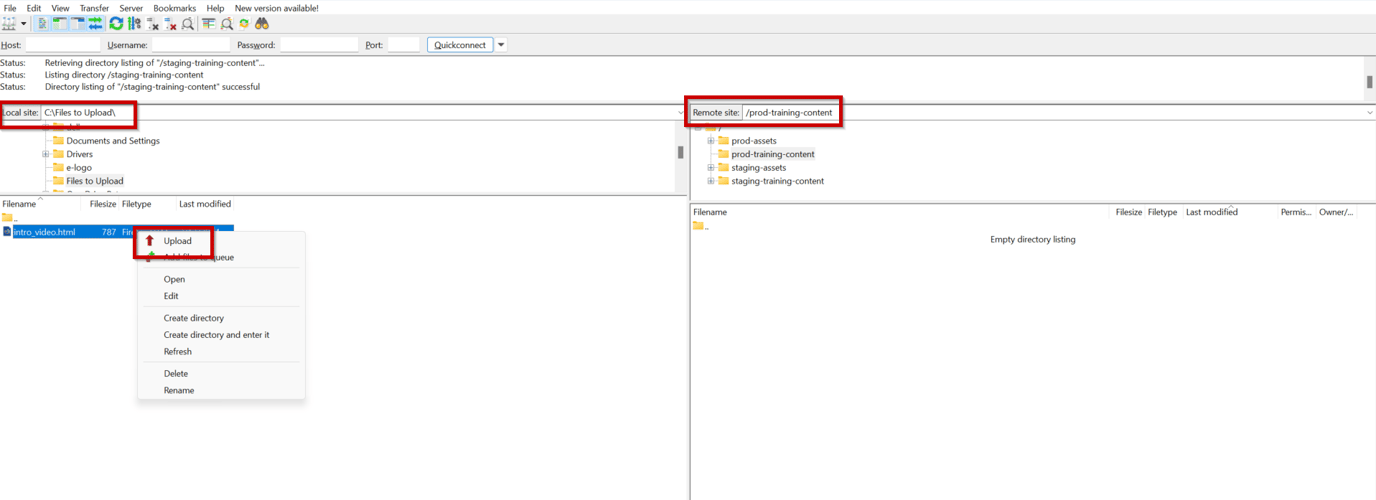
Task: Expand the staging-training-content remote folder
Action: [x=711, y=181]
